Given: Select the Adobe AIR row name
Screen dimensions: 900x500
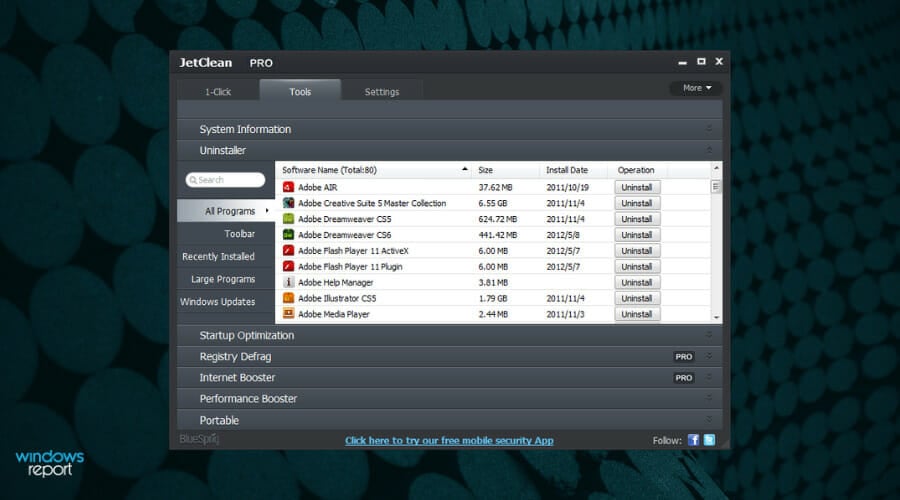Looking at the screenshot, I should pos(317,187).
